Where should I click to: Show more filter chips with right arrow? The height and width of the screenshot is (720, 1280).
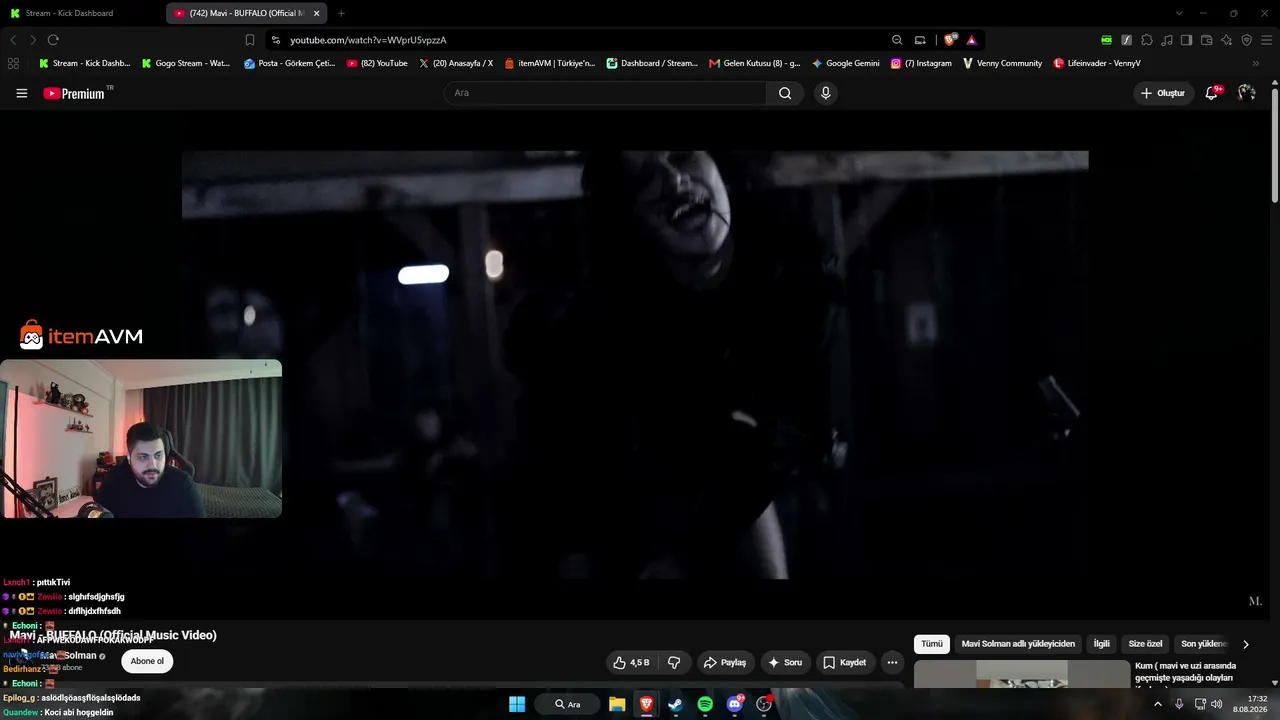(1245, 644)
